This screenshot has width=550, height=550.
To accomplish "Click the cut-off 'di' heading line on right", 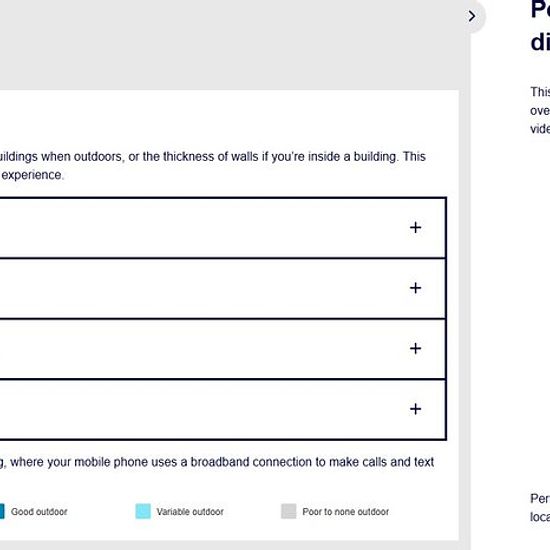I will point(540,42).
